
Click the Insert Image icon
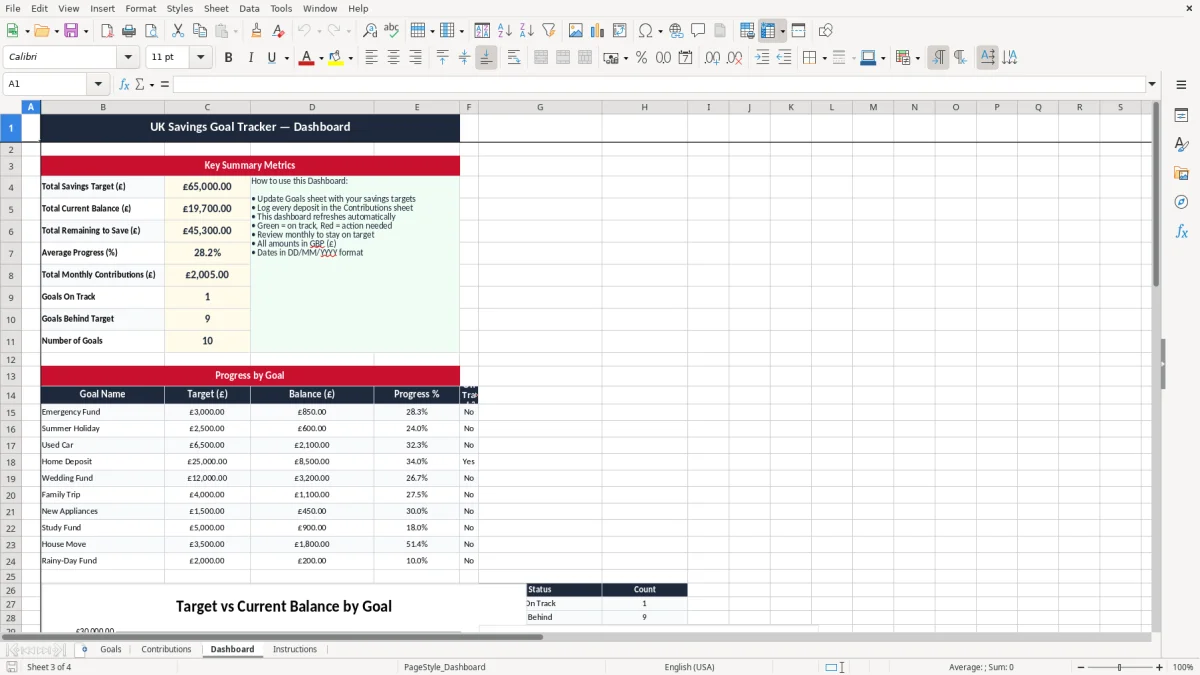point(576,31)
